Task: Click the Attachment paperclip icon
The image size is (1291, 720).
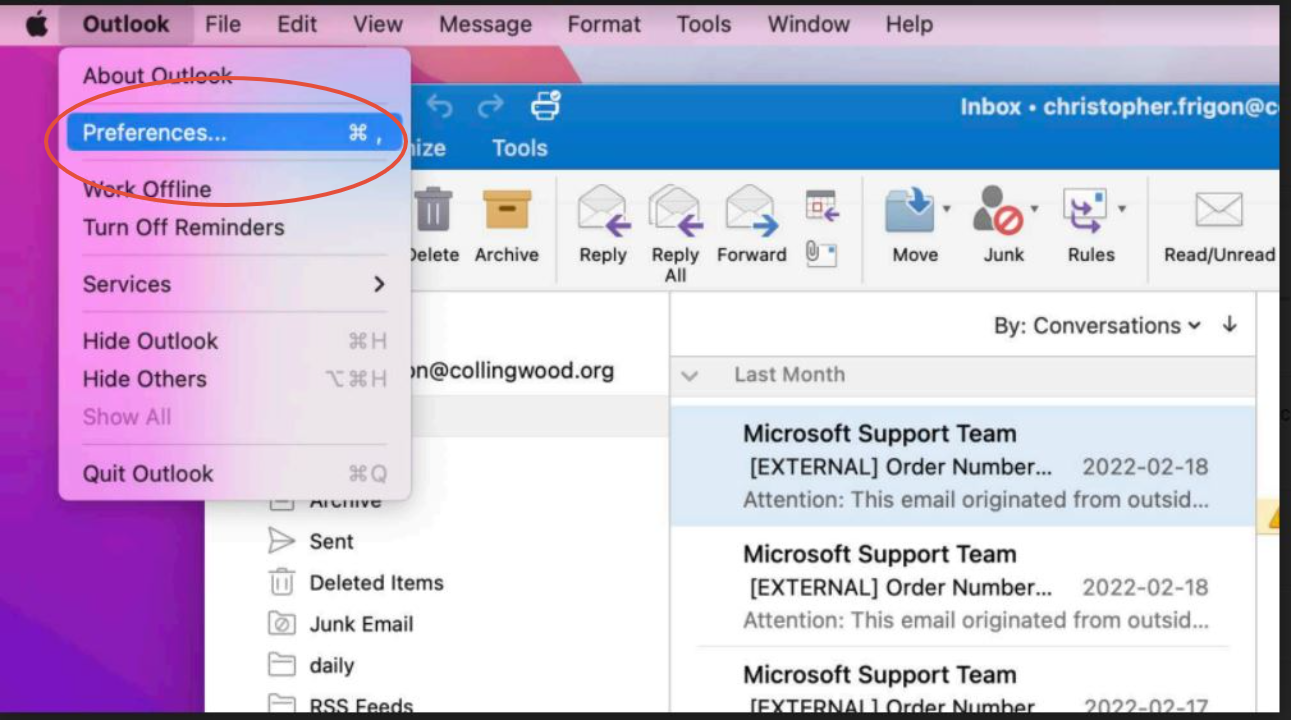Action: (x=821, y=254)
